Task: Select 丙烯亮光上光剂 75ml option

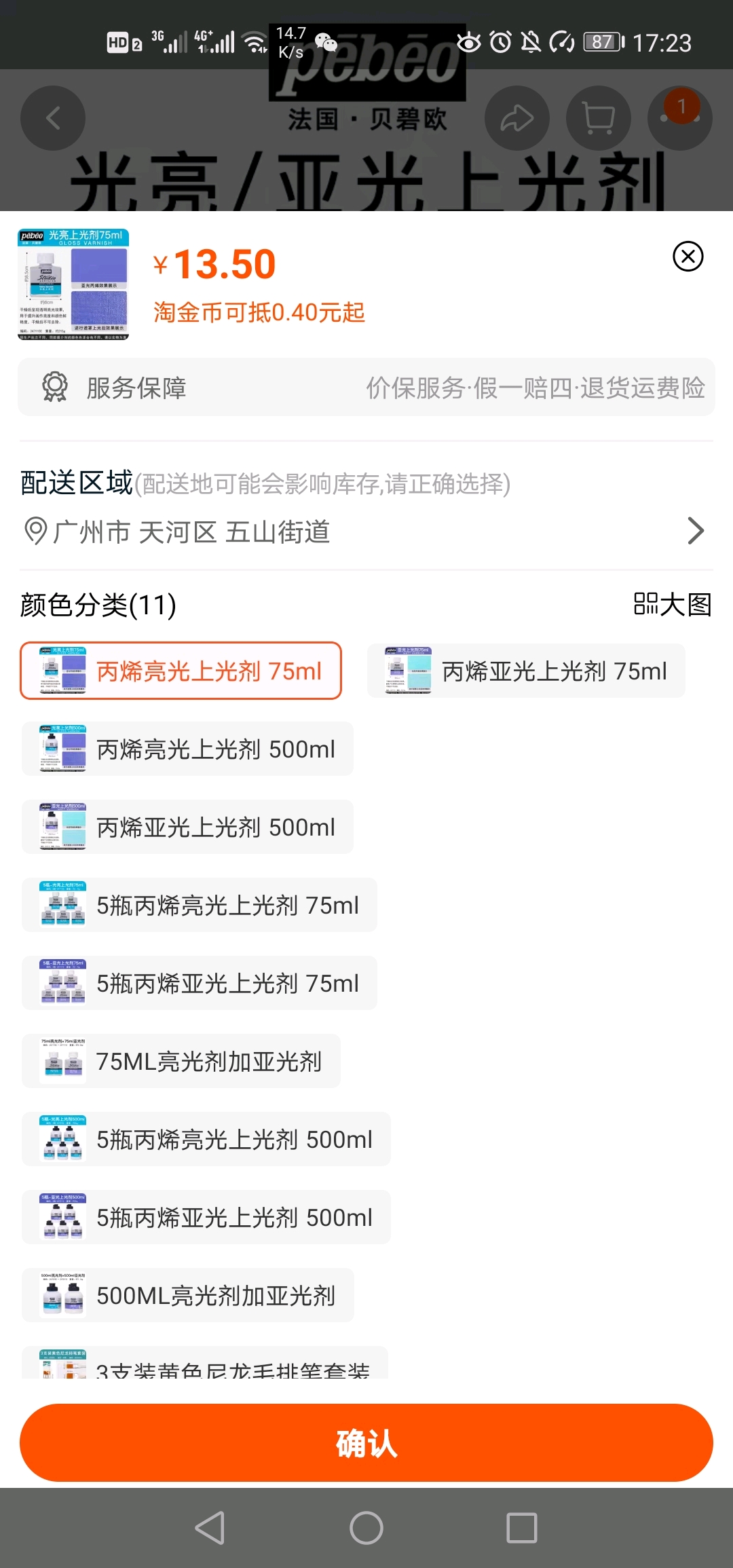Action: [x=181, y=671]
